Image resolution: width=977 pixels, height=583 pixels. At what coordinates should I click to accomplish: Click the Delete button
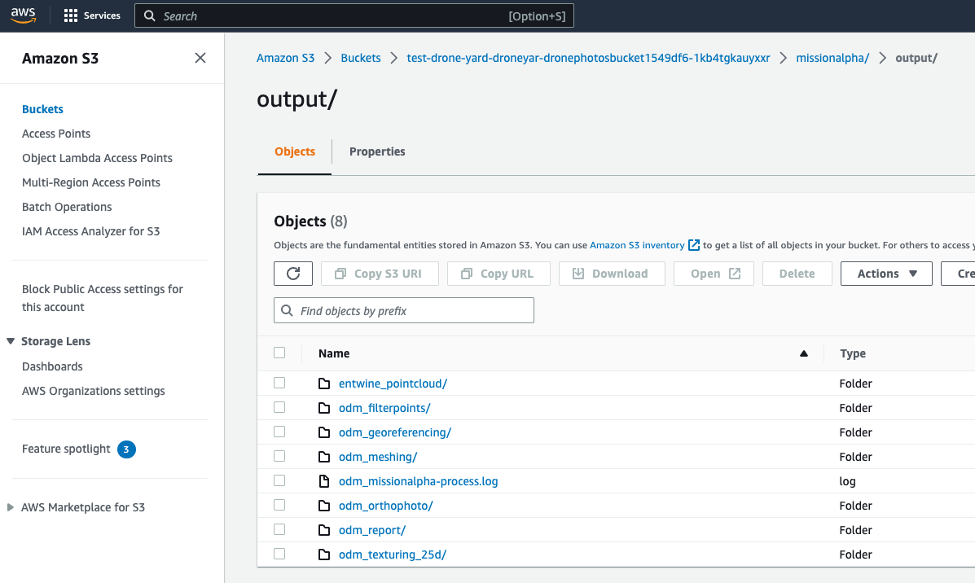797,273
